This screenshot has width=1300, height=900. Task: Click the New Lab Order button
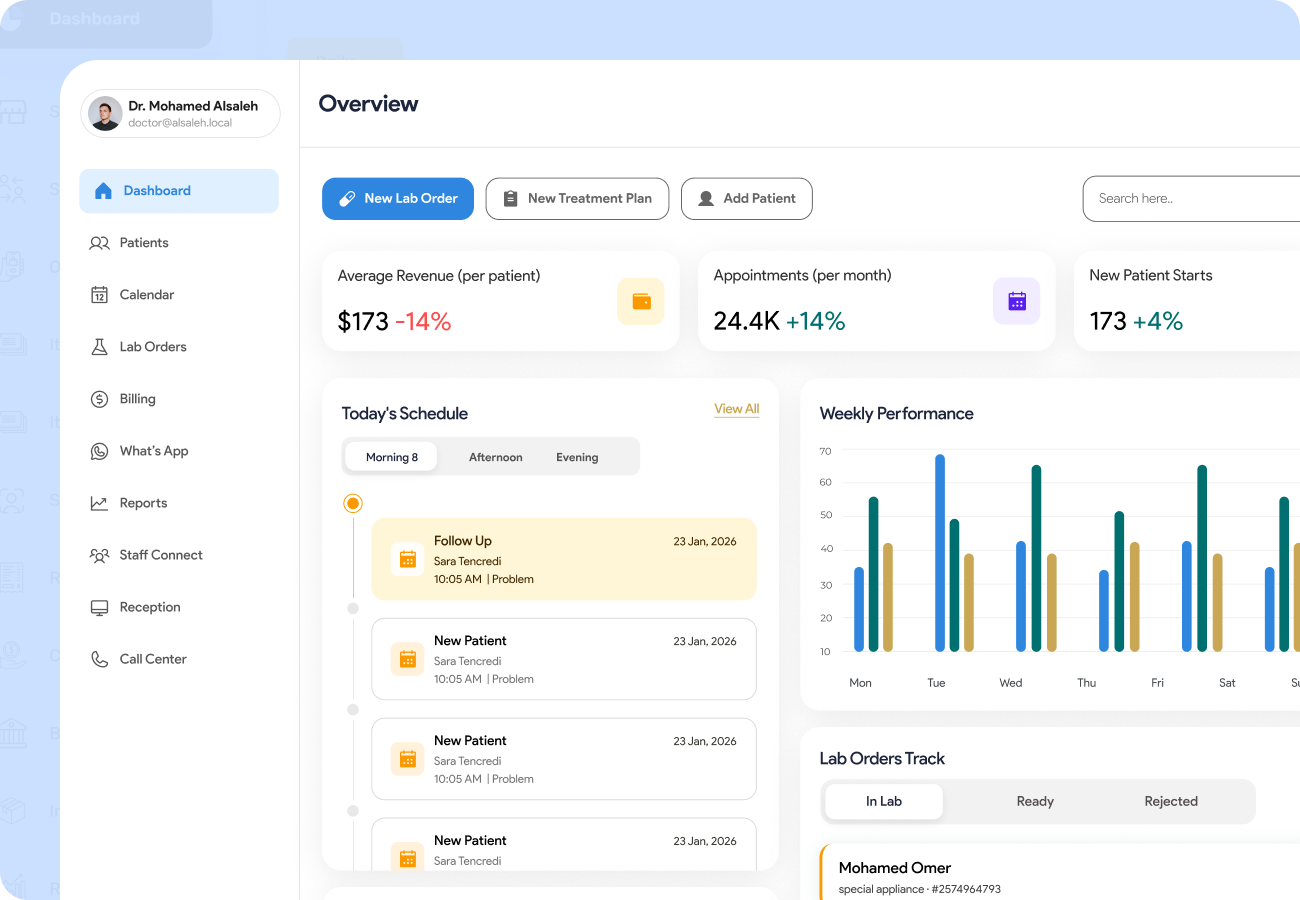pyautogui.click(x=398, y=199)
